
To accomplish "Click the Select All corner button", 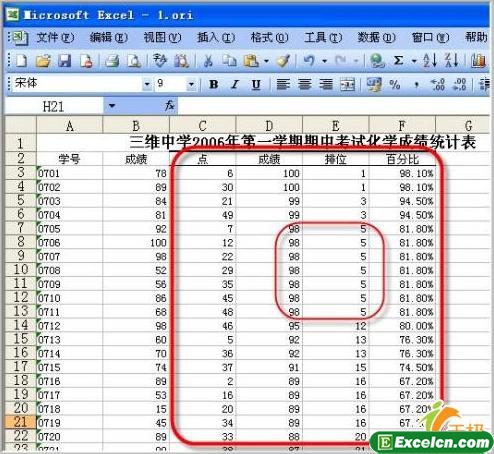I will tap(20, 125).
